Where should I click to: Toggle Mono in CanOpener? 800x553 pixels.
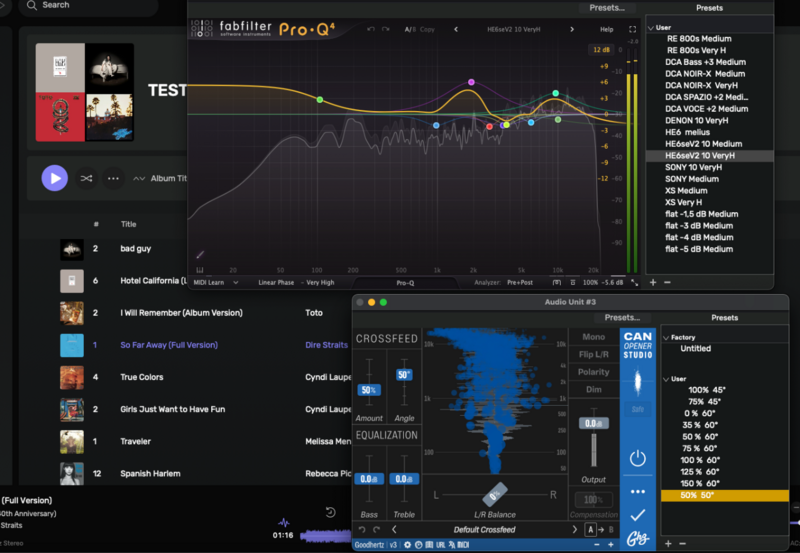(x=593, y=337)
